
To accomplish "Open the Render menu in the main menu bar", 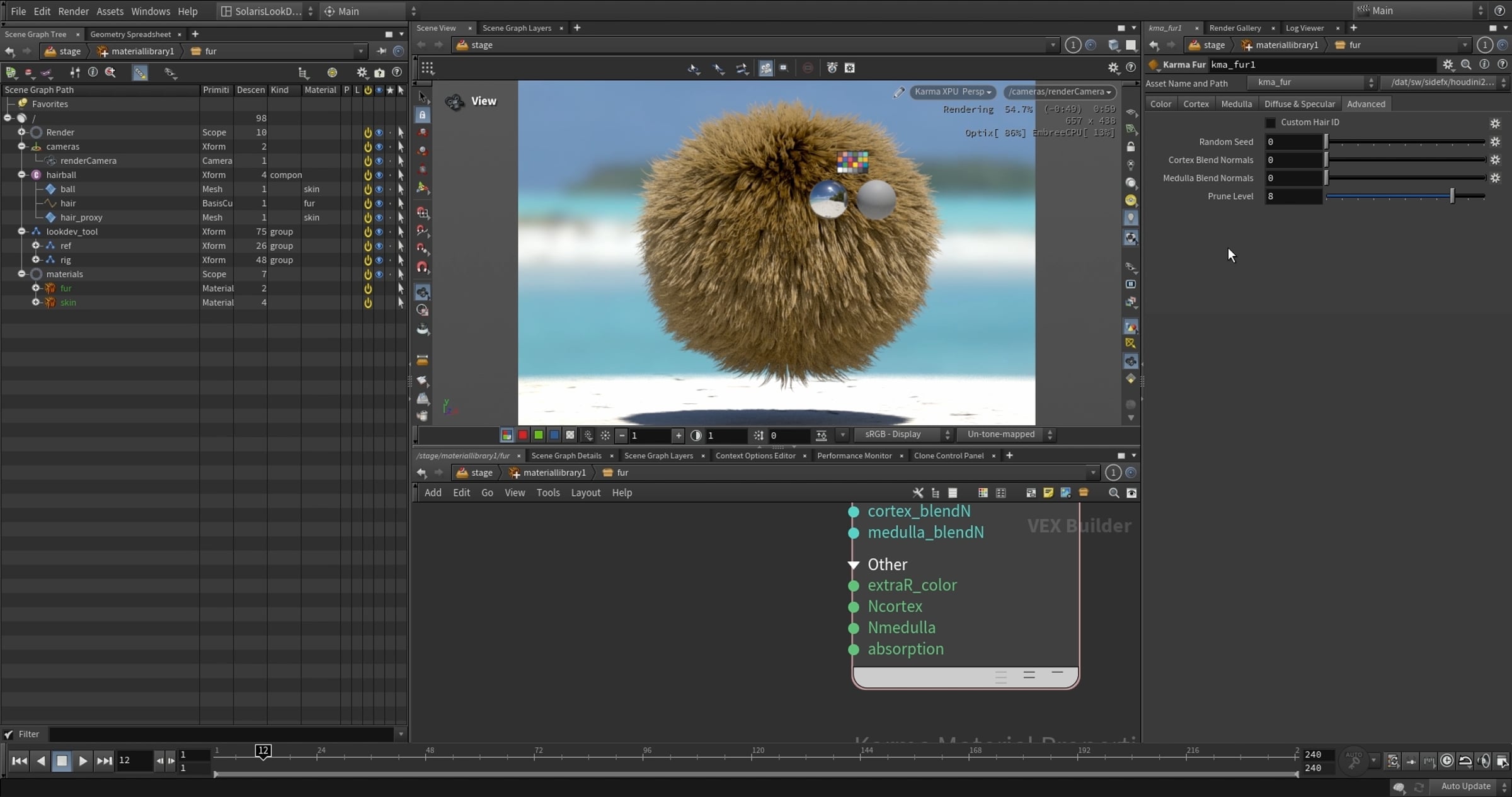I will point(73,11).
